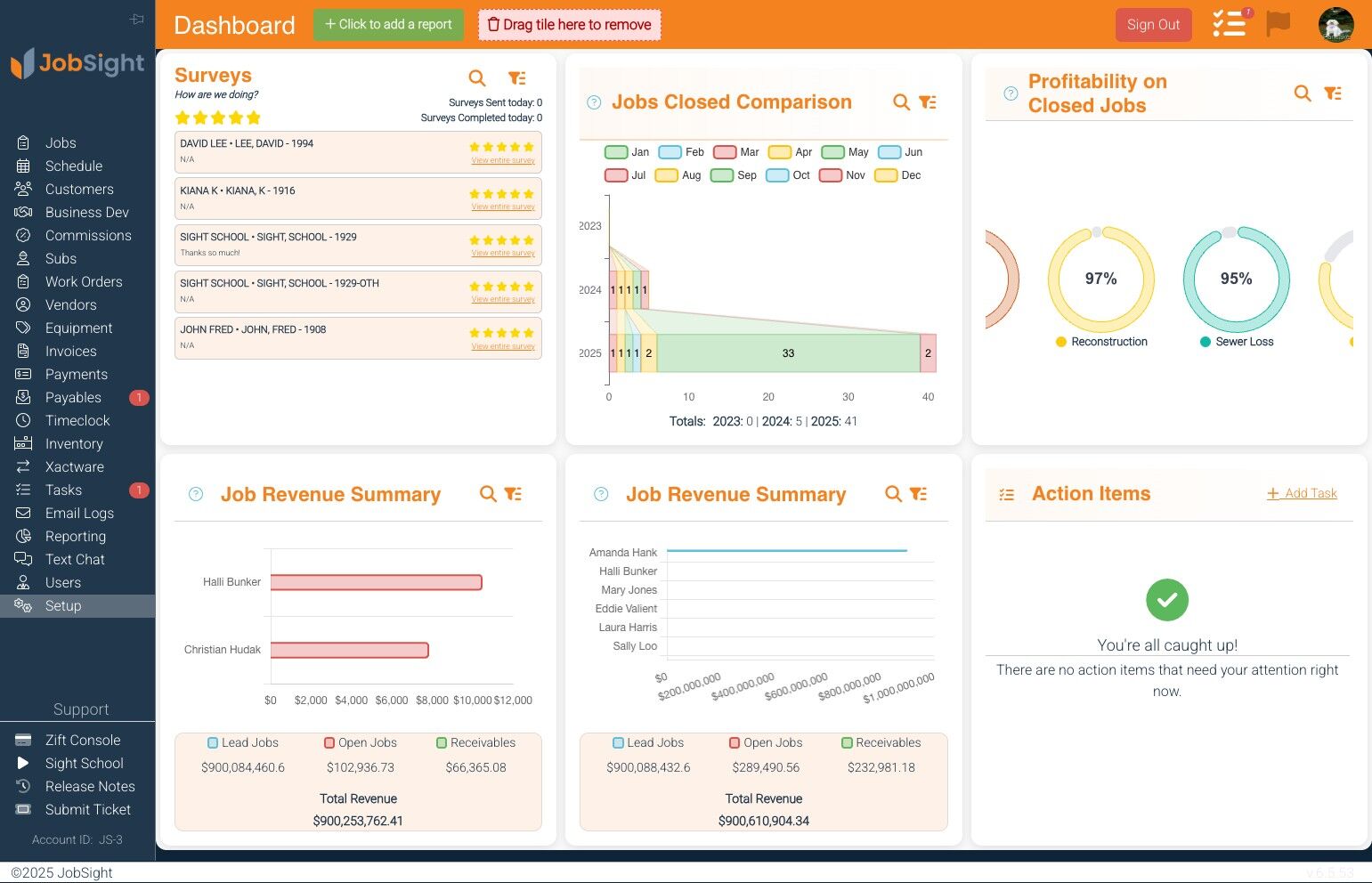This screenshot has height=883, width=1372.
Task: Toggle the Sewer Loss legend item
Action: pos(1237,342)
